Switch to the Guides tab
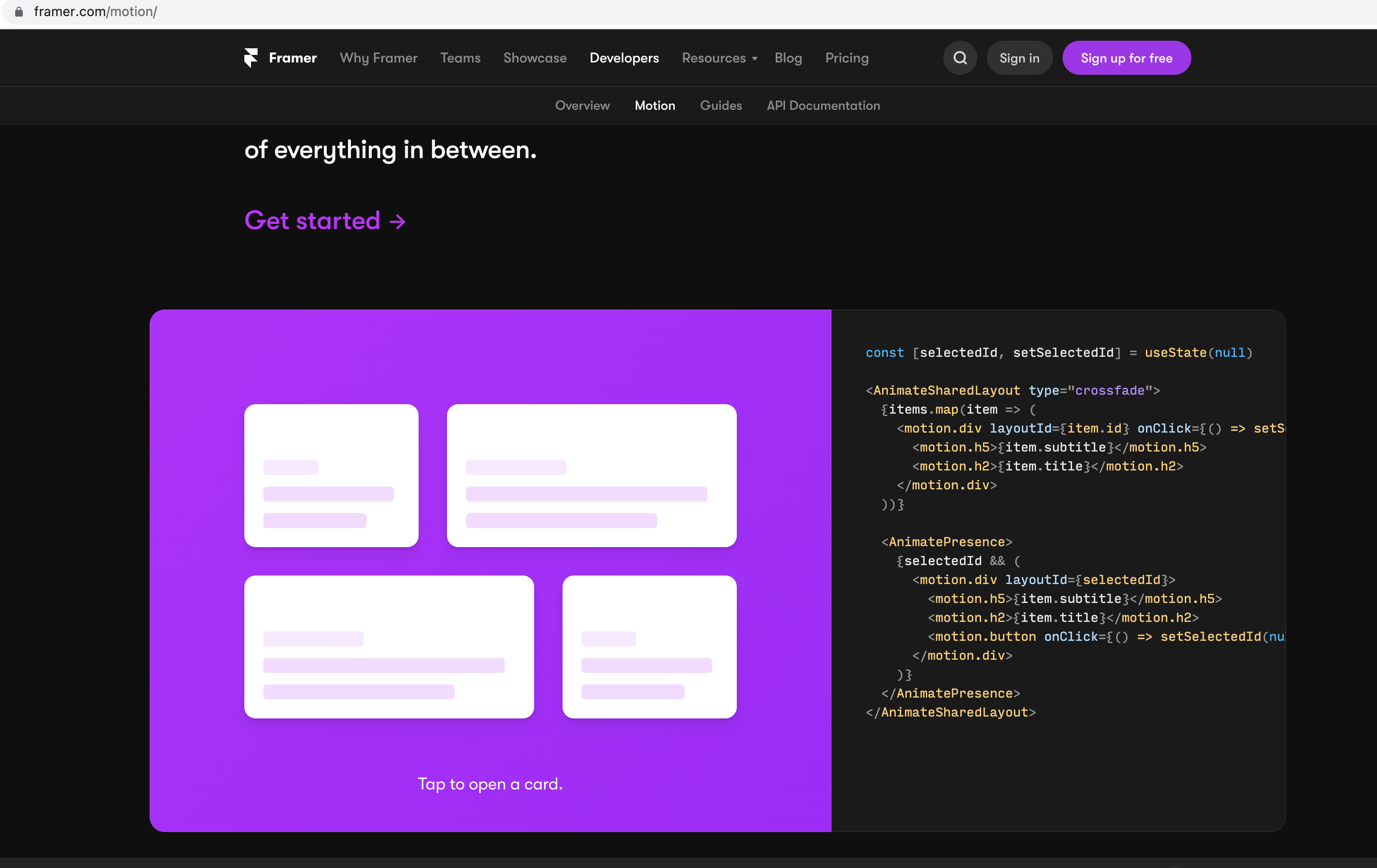Screen dimensions: 1377x868 pos(721,106)
